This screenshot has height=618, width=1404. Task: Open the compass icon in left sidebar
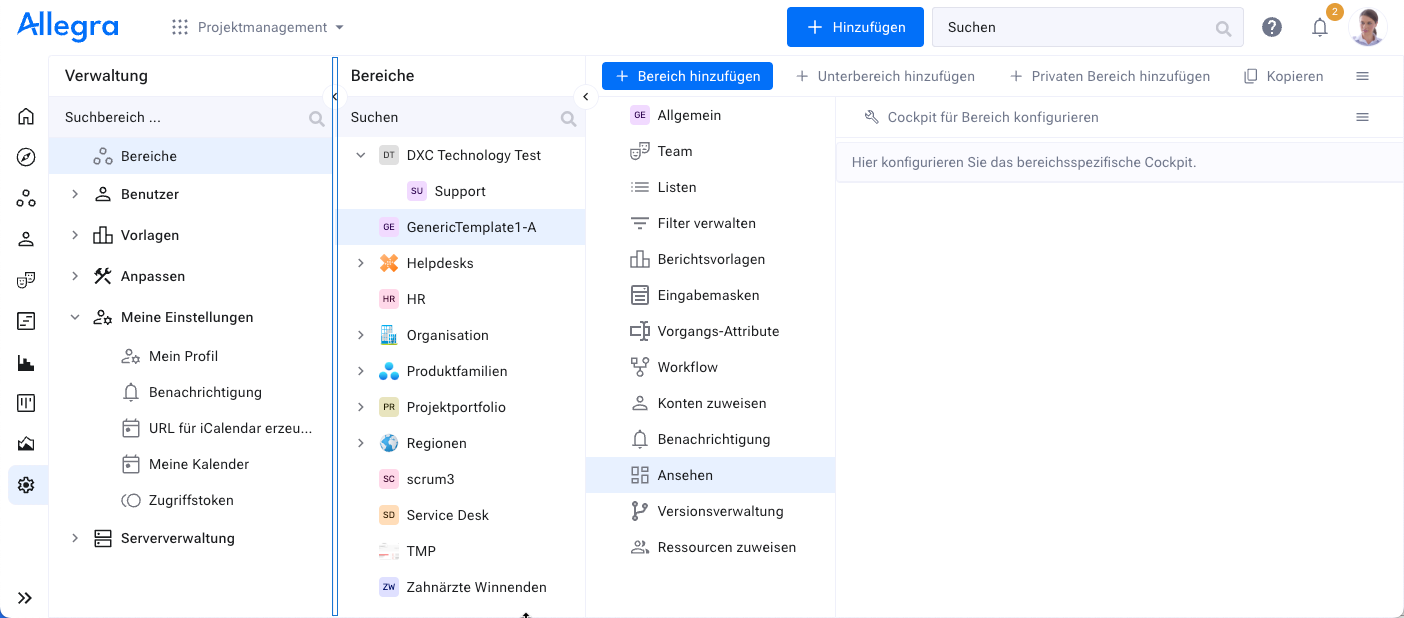(26, 157)
